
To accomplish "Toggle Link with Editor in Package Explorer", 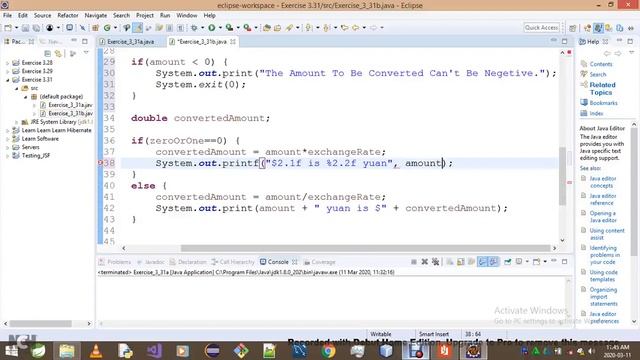I will (x=59, y=53).
